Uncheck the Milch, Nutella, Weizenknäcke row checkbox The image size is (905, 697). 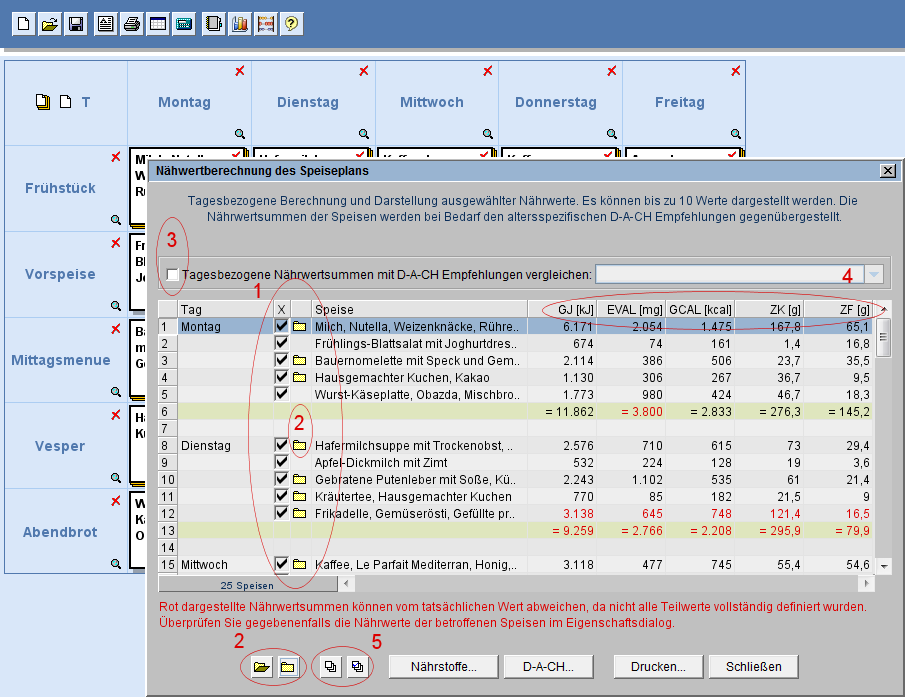(x=282, y=327)
